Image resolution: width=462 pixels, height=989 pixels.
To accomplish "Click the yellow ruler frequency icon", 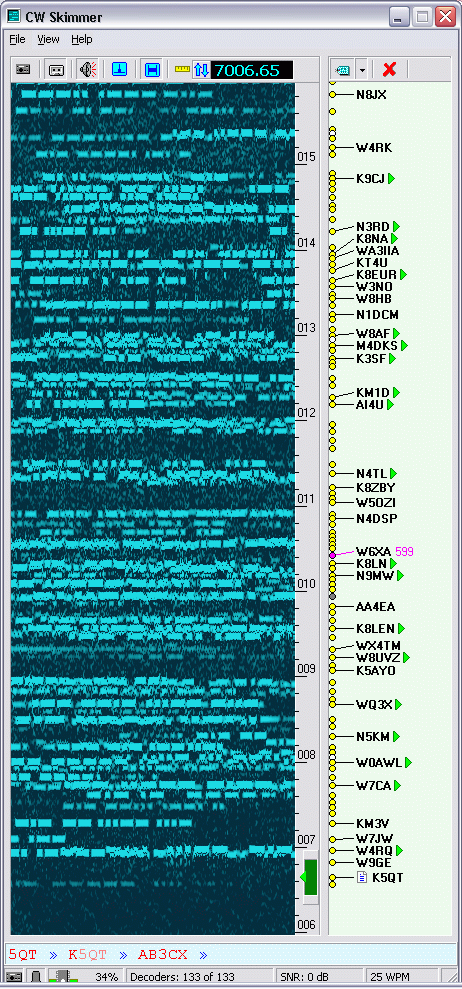I will click(182, 69).
